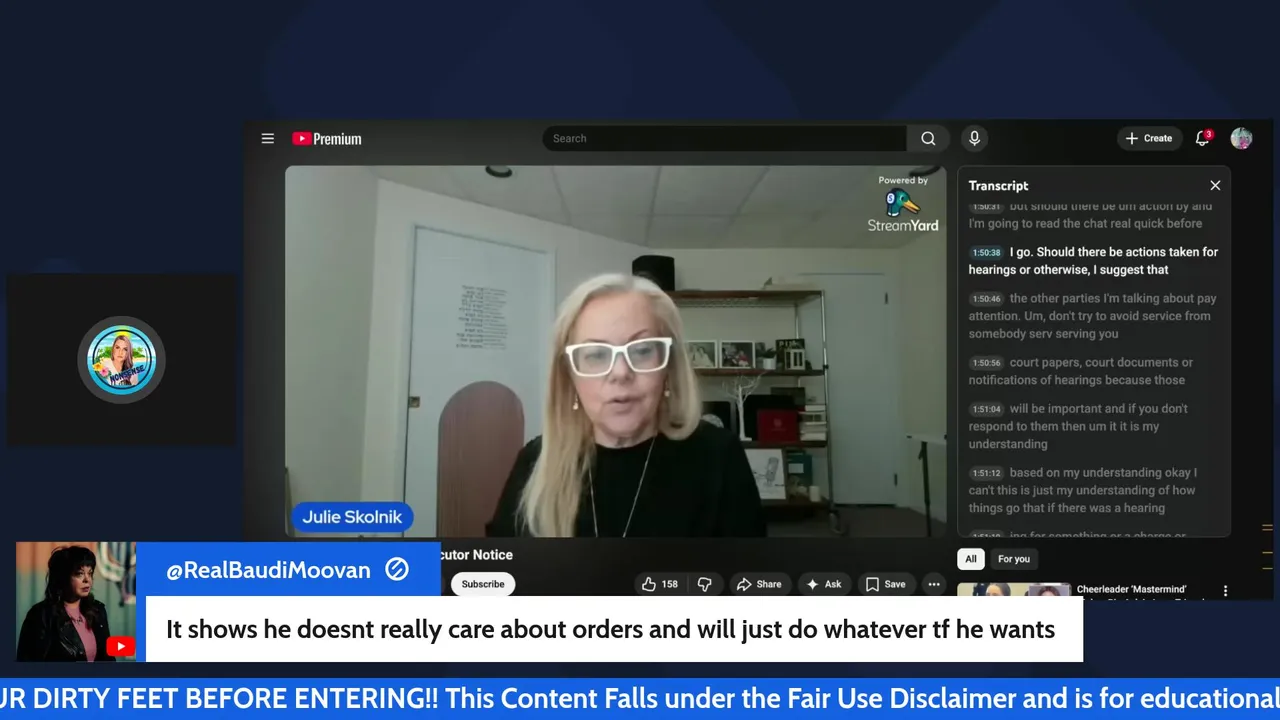Image resolution: width=1280 pixels, height=720 pixels.
Task: Click the @RealBaudiMoovan username banner
Action: click(288, 570)
